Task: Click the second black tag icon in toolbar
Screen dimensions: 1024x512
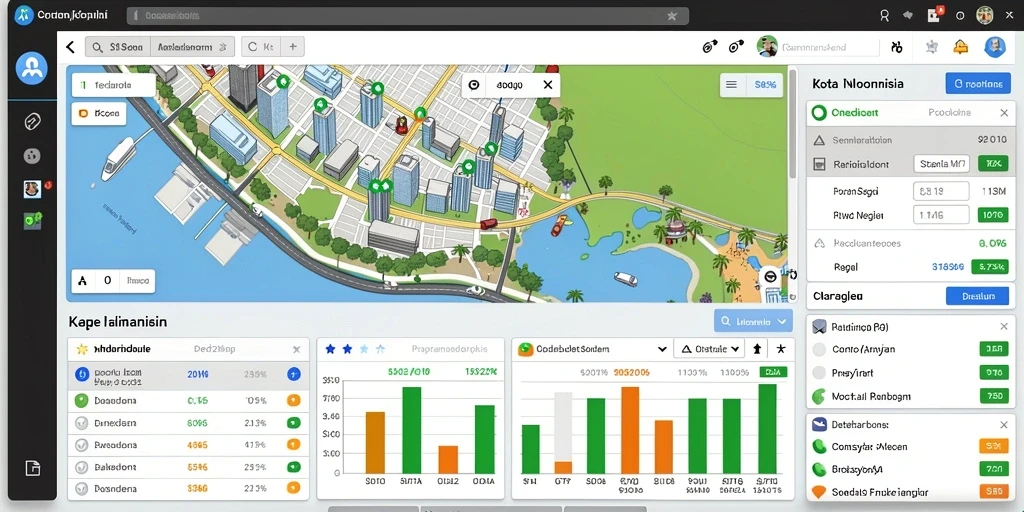Action: 736,46
